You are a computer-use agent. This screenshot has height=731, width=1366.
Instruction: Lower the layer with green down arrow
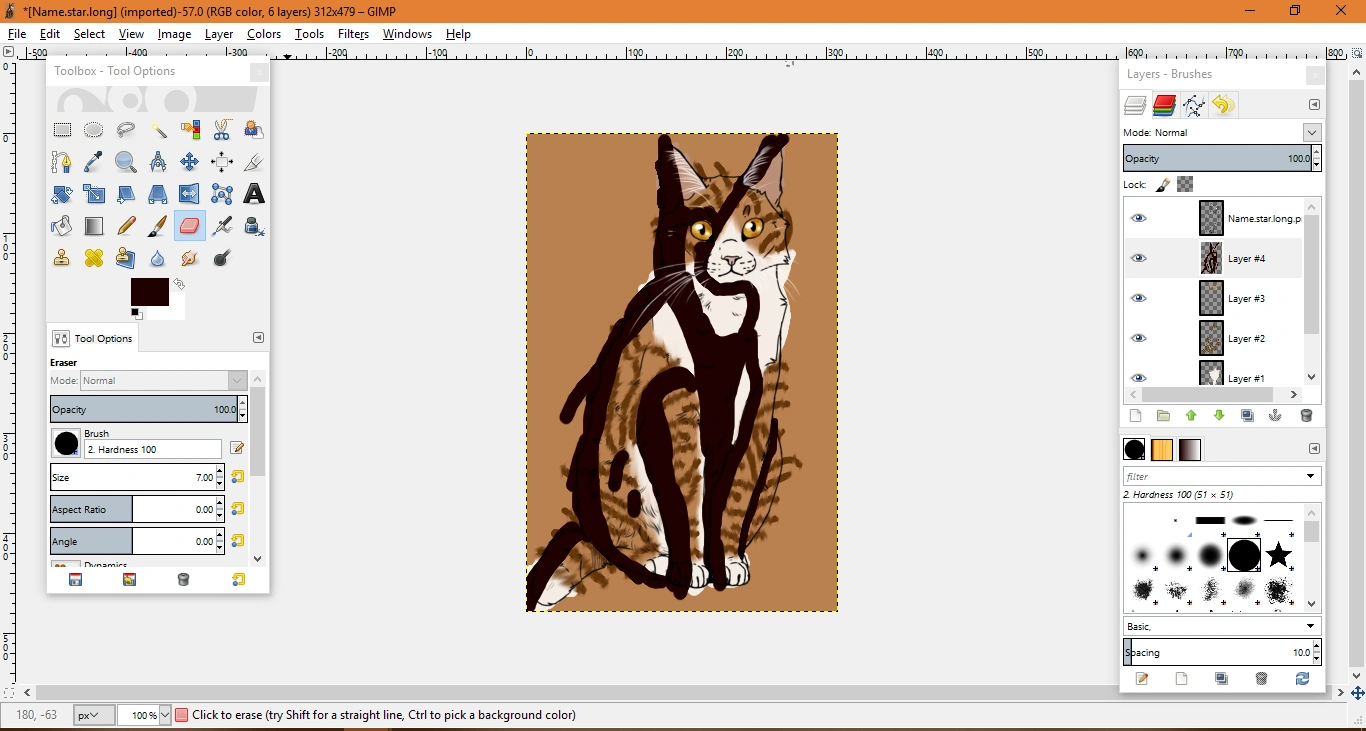click(x=1219, y=416)
